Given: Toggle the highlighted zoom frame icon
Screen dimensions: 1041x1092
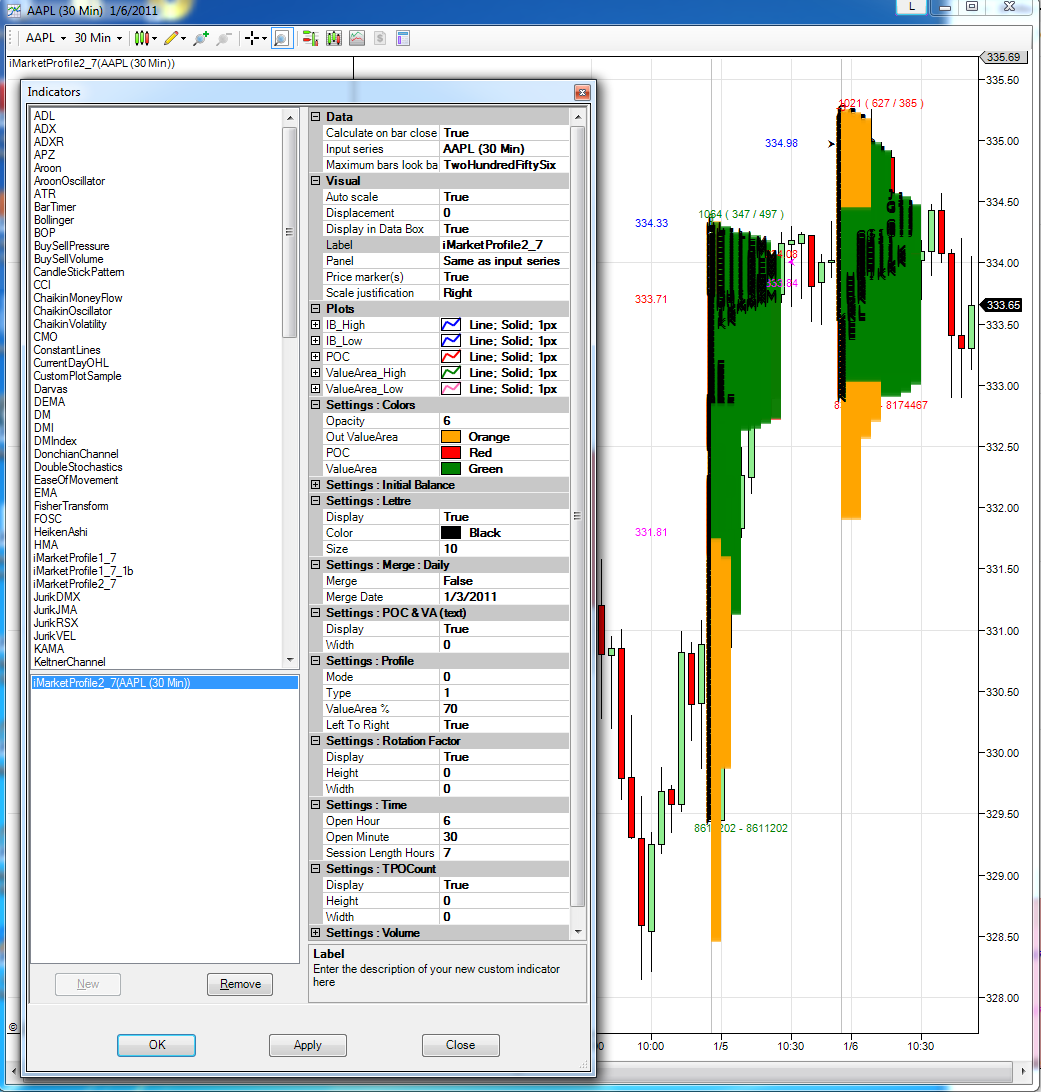Looking at the screenshot, I should pyautogui.click(x=281, y=38).
